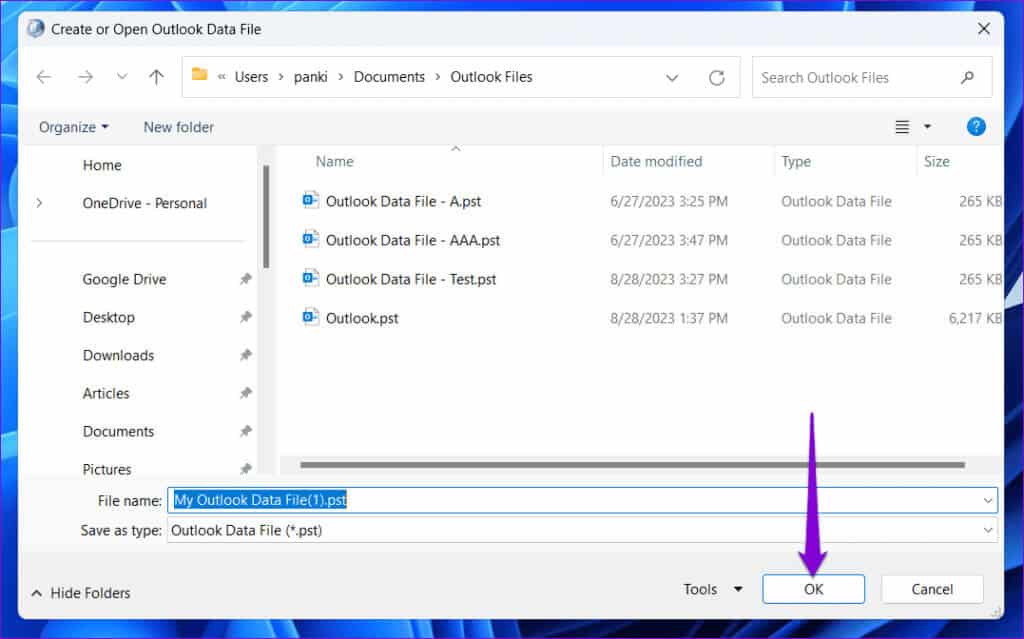The width and height of the screenshot is (1024, 639).
Task: Select Outlook Data File - AAA.pst
Action: click(x=413, y=240)
